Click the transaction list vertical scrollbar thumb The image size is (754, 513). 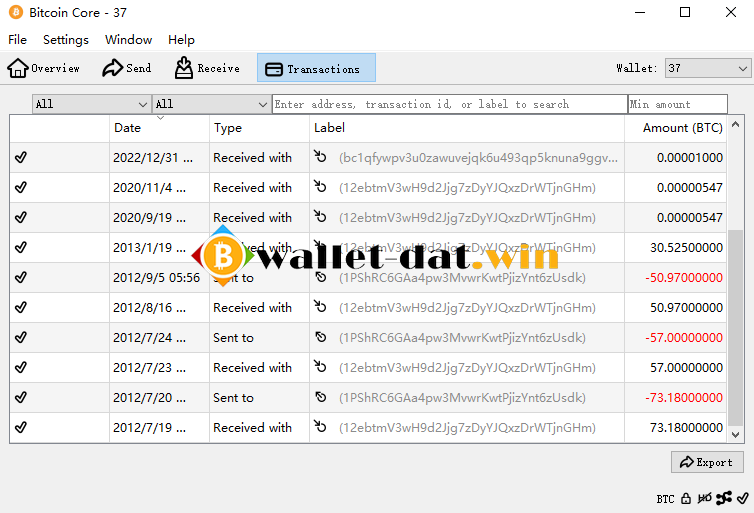[735, 327]
